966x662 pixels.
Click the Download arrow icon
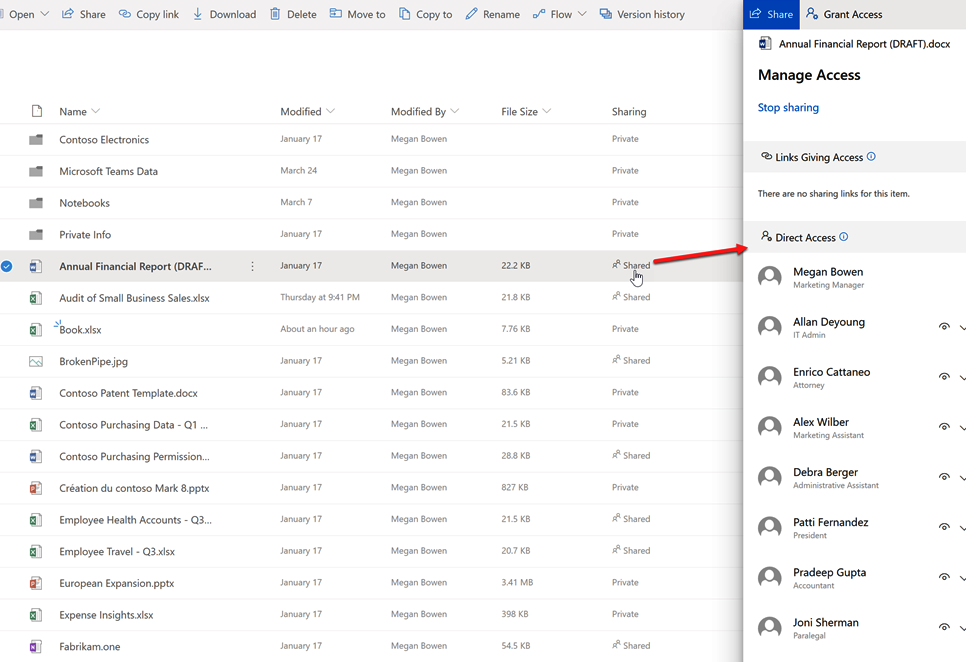point(197,14)
